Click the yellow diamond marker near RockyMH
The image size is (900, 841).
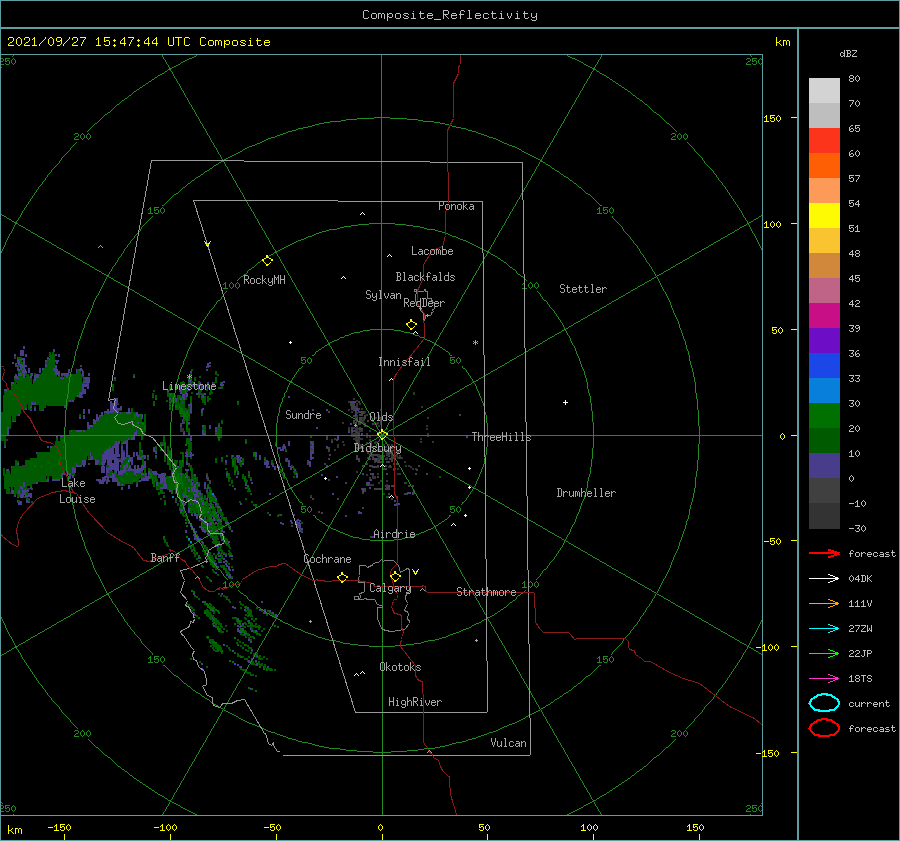point(267,261)
